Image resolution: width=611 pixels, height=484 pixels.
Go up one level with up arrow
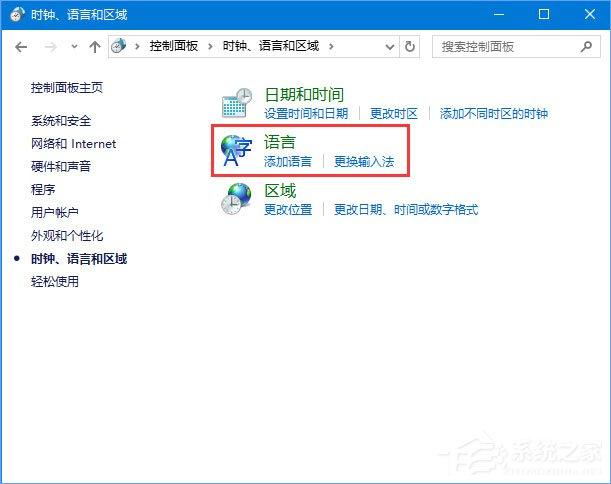click(95, 47)
